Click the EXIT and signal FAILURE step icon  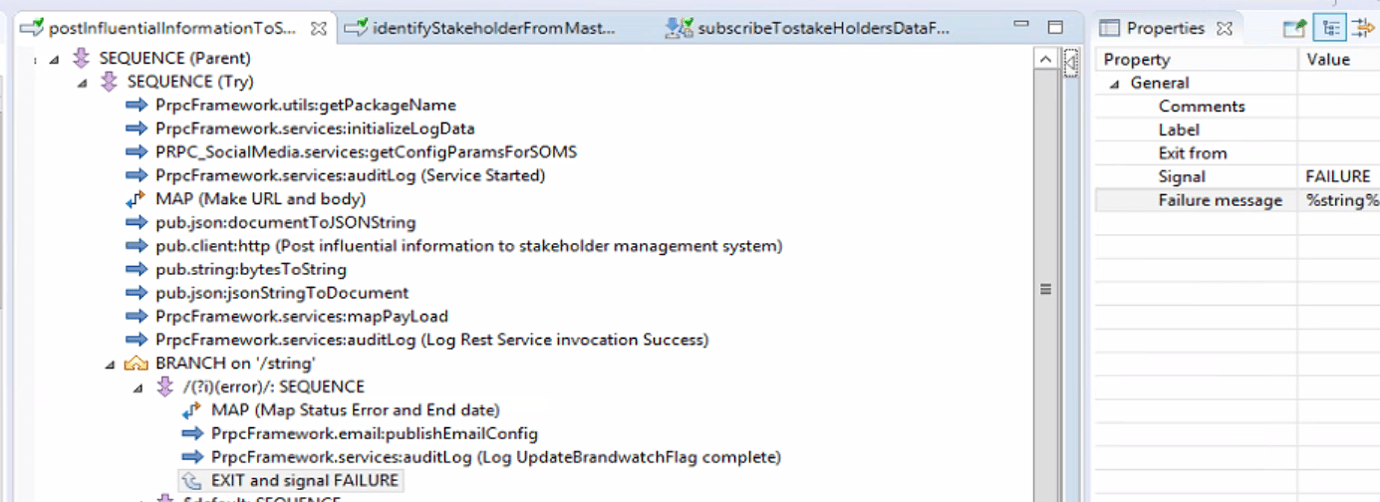pyautogui.click(x=192, y=481)
